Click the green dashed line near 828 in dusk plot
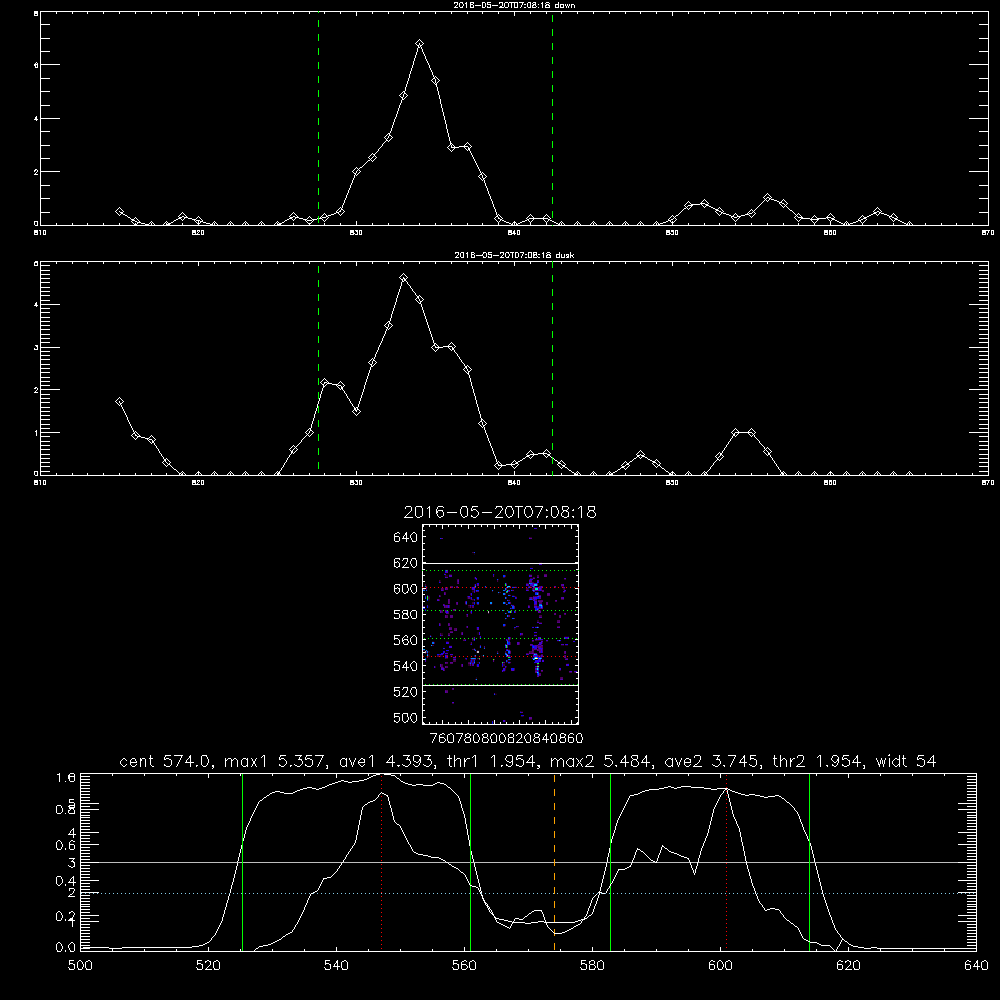 tap(318, 368)
